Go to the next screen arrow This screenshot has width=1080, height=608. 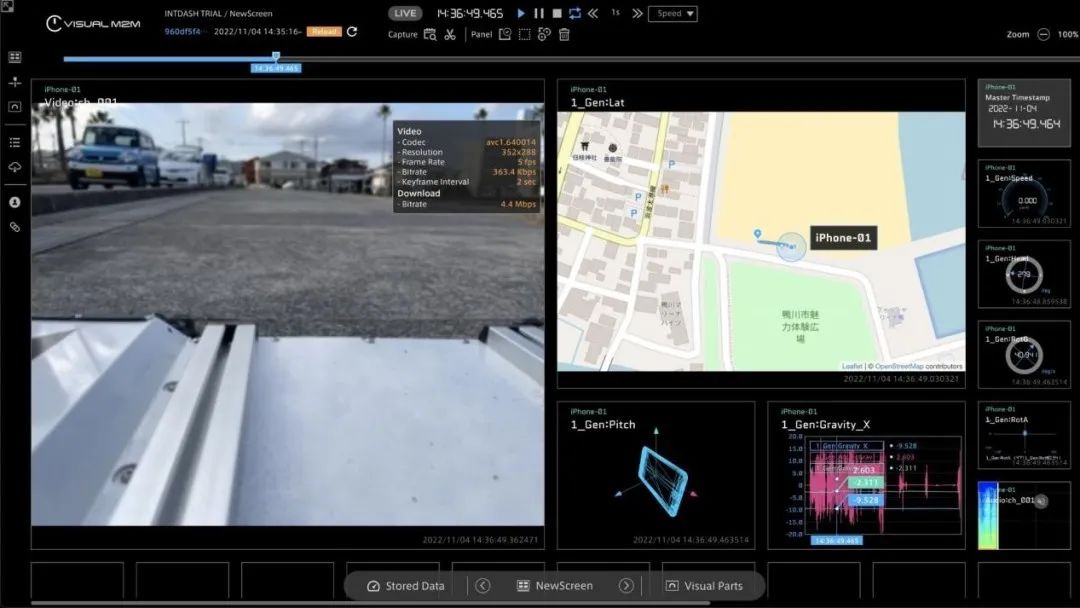point(626,586)
